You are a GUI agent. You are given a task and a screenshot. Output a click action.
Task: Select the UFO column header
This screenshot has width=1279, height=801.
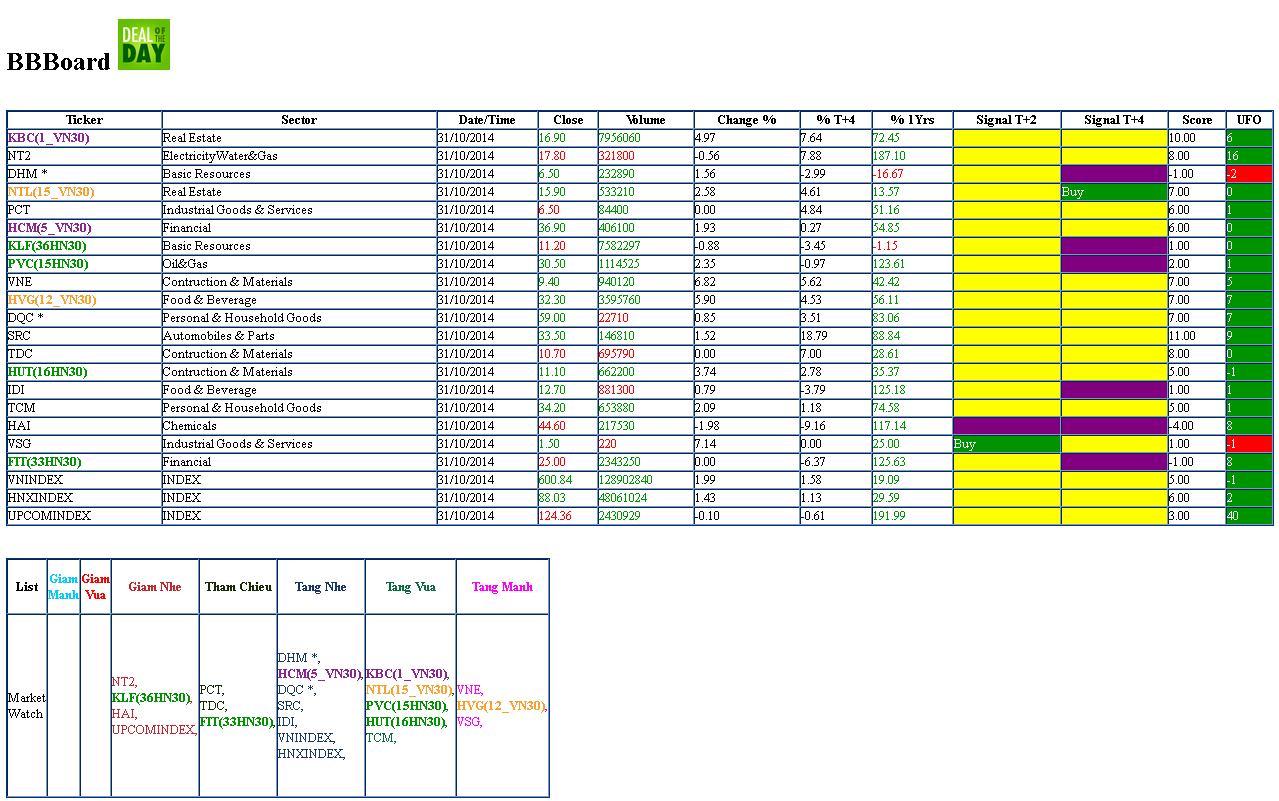click(1249, 120)
